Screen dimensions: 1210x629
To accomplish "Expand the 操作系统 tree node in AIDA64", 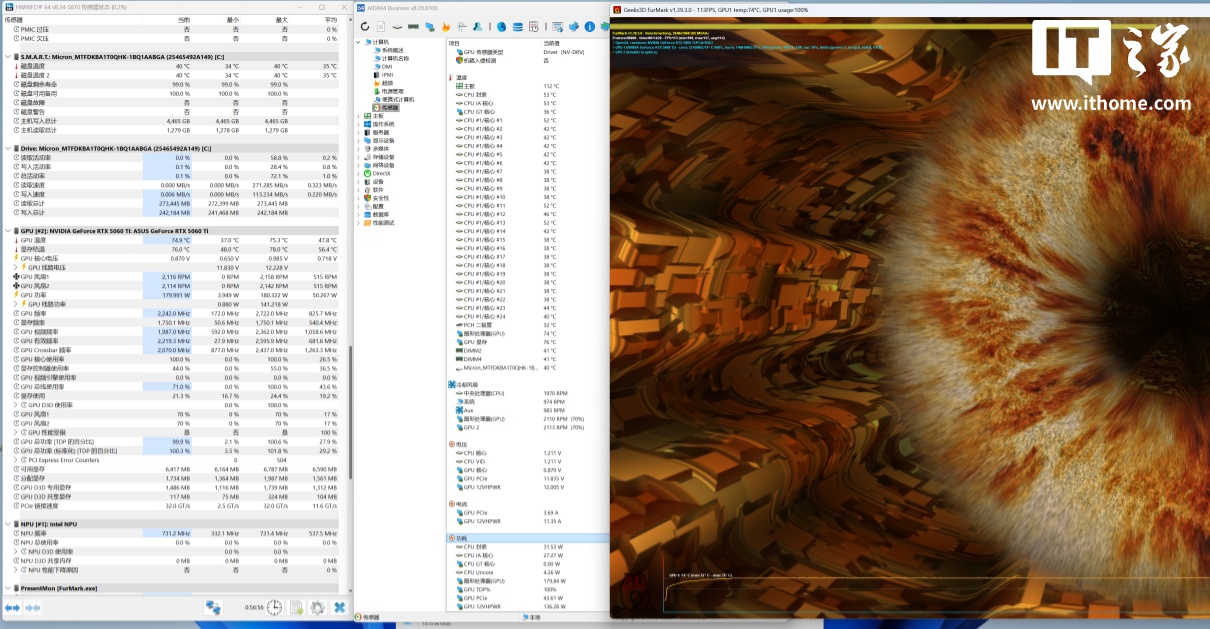I will [x=360, y=124].
